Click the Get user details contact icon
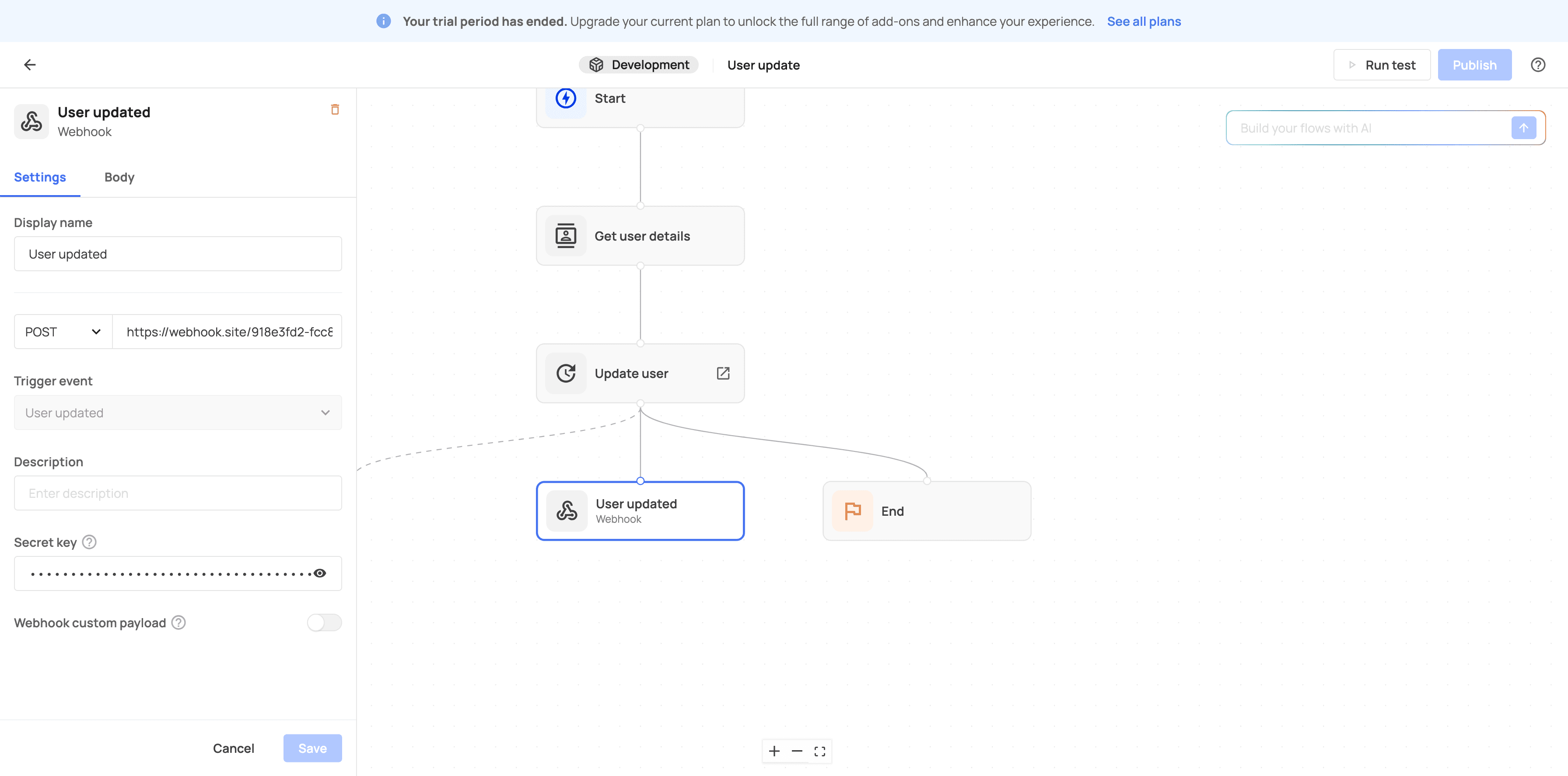Screen dimensions: 1568x776 (566, 235)
